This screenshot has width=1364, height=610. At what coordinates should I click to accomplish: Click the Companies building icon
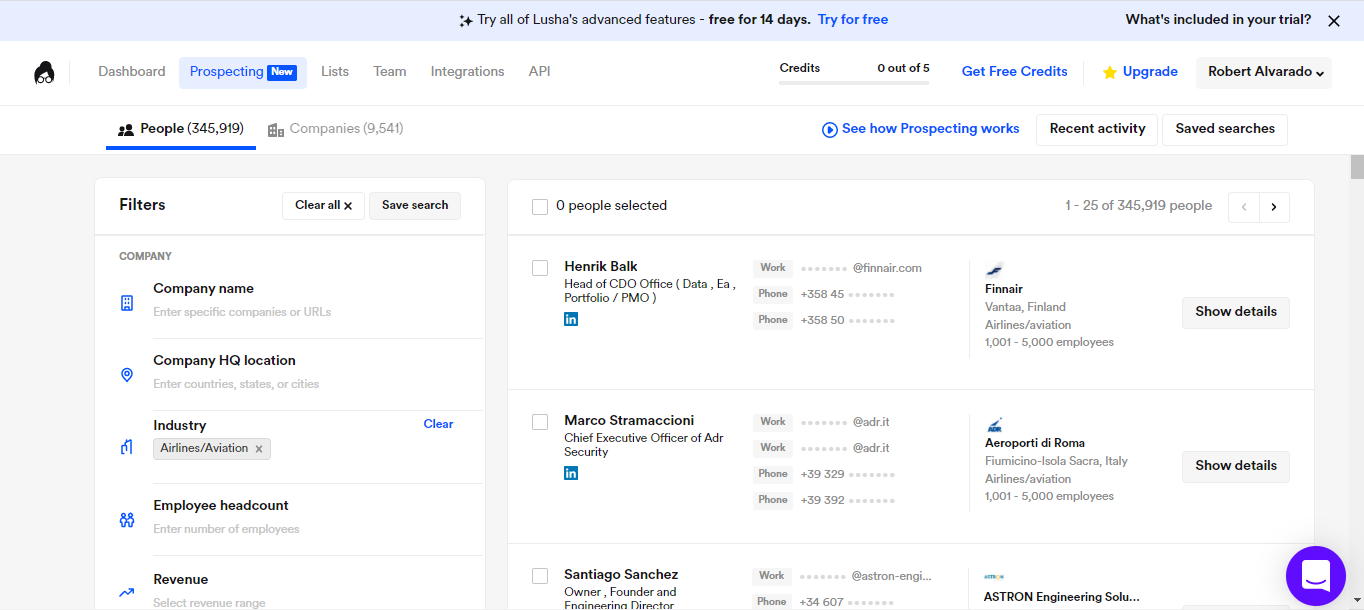276,129
